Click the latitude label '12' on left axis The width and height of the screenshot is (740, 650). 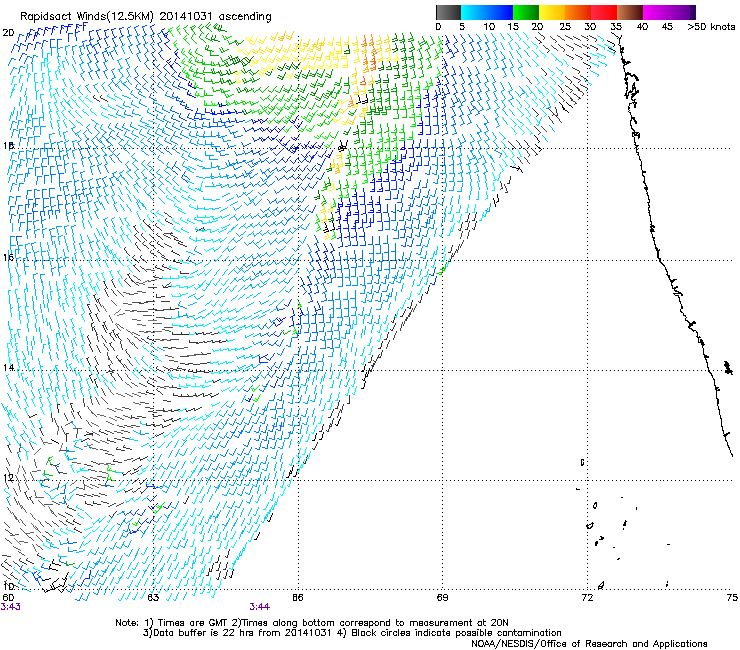click(x=8, y=478)
